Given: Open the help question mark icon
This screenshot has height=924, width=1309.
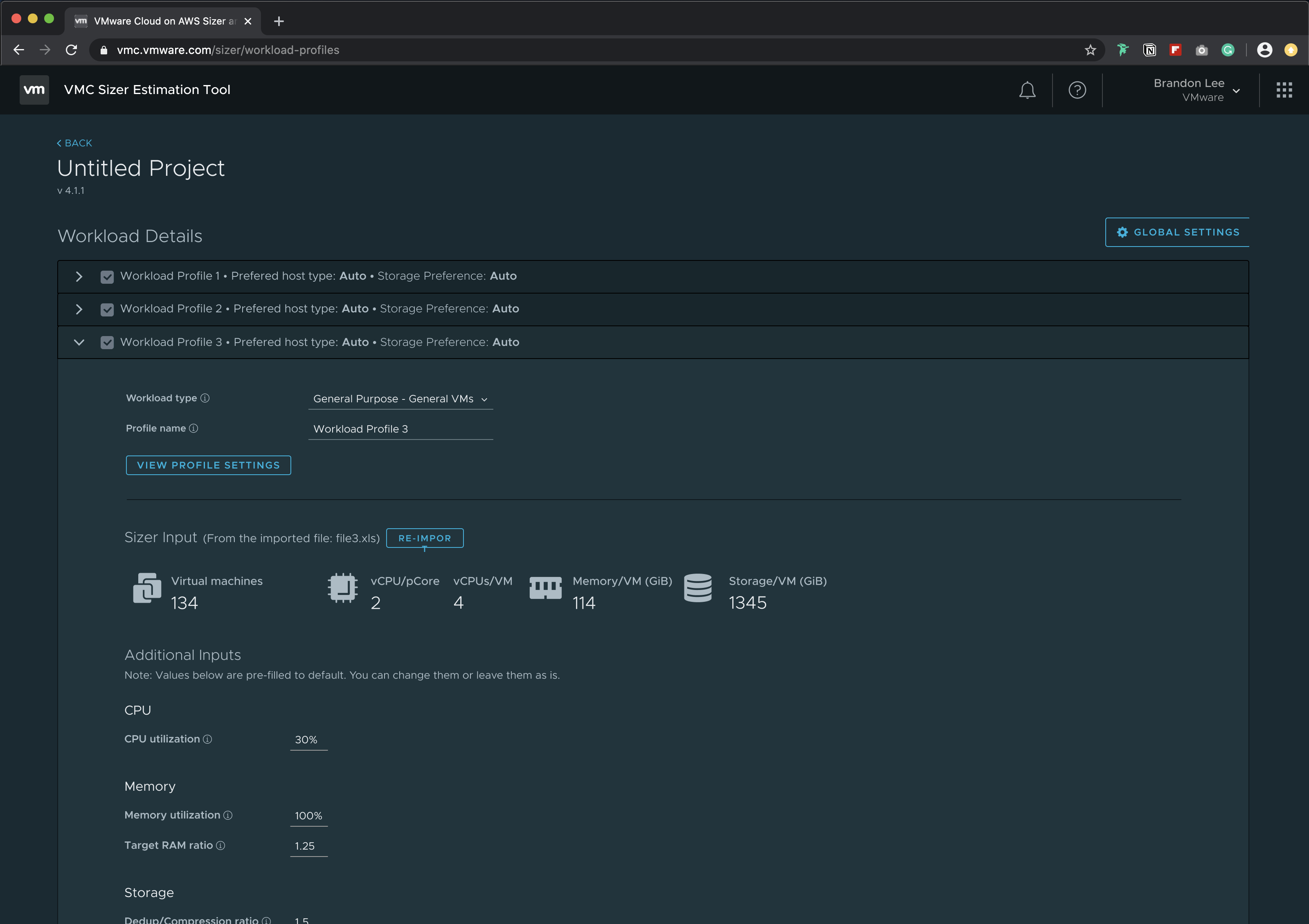Looking at the screenshot, I should click(1077, 90).
